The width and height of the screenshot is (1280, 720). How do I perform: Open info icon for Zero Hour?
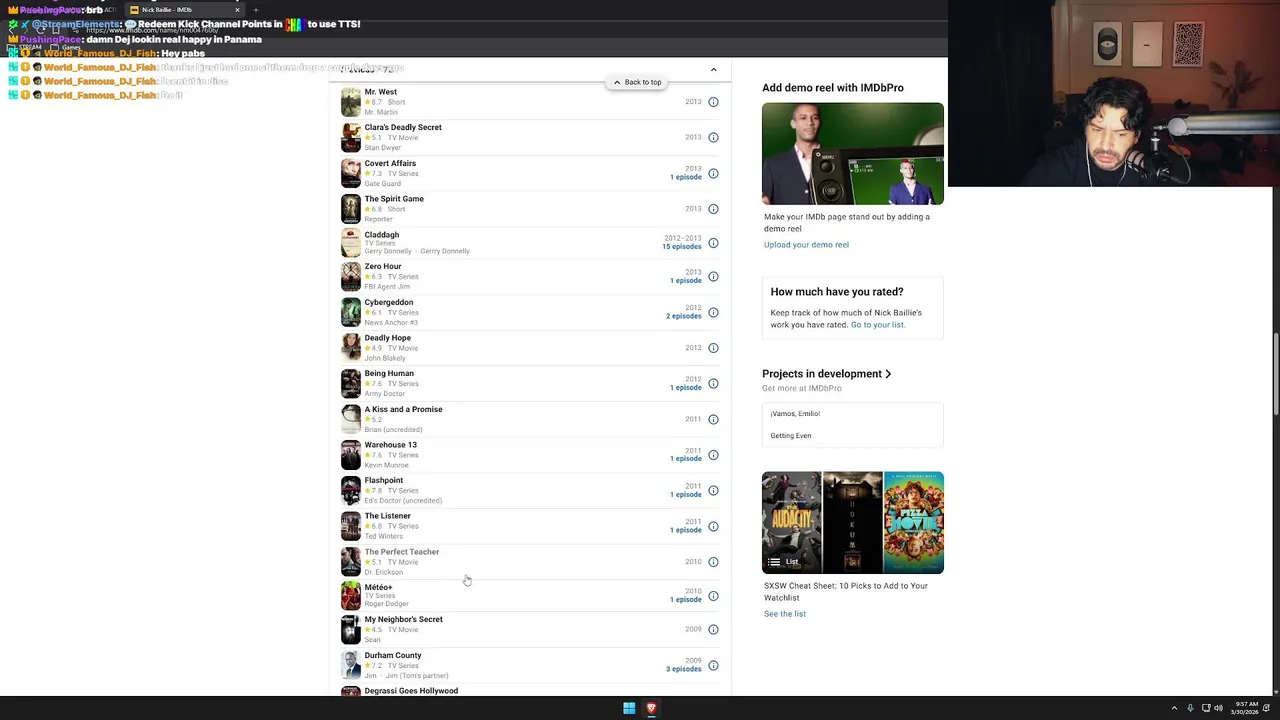(x=713, y=277)
